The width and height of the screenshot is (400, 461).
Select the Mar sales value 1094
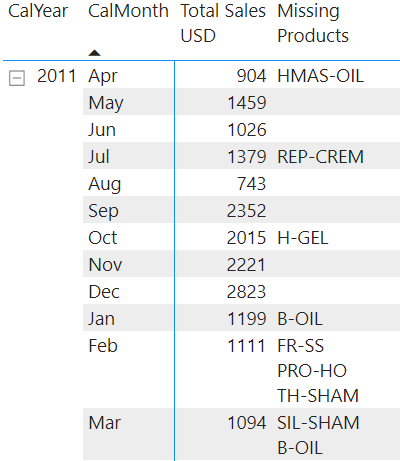tap(247, 423)
